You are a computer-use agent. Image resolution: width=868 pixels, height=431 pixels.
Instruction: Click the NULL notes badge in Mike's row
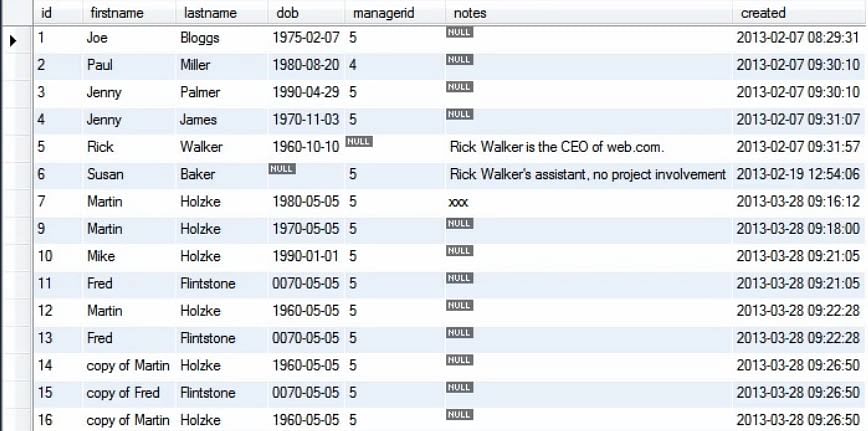click(x=459, y=251)
